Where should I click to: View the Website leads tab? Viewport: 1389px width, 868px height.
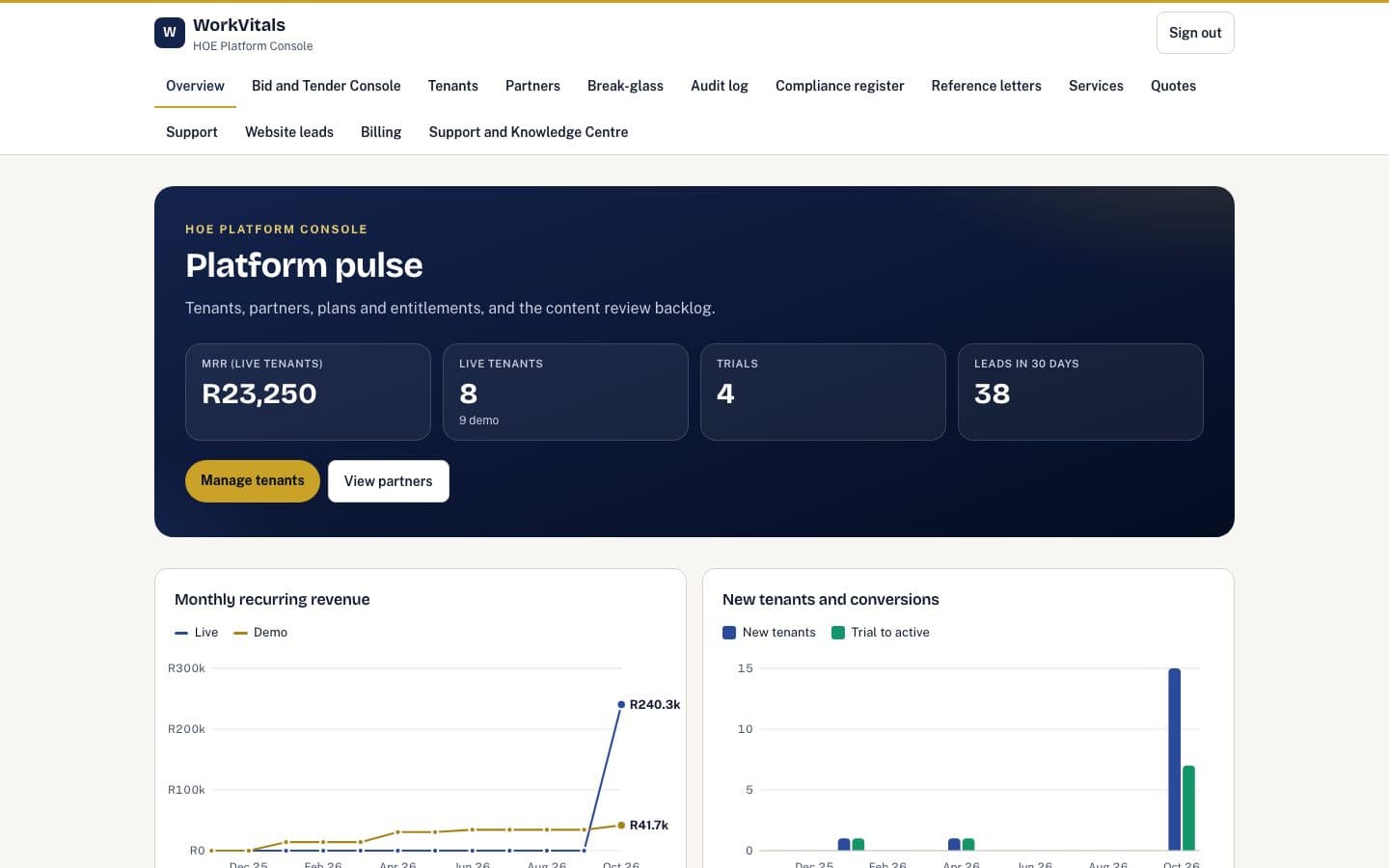pos(289,132)
